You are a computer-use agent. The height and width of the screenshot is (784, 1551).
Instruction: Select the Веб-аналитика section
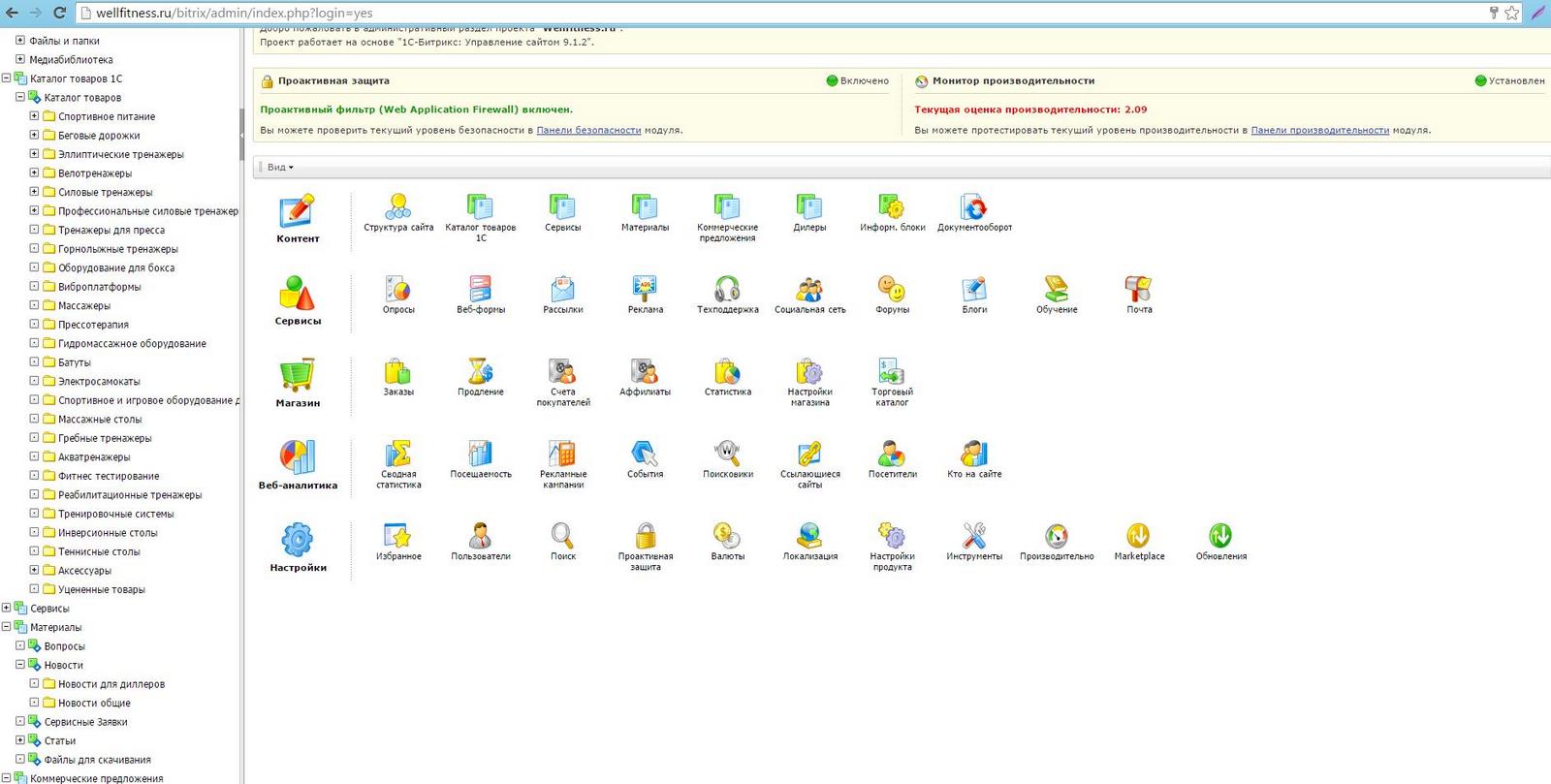[x=298, y=465]
